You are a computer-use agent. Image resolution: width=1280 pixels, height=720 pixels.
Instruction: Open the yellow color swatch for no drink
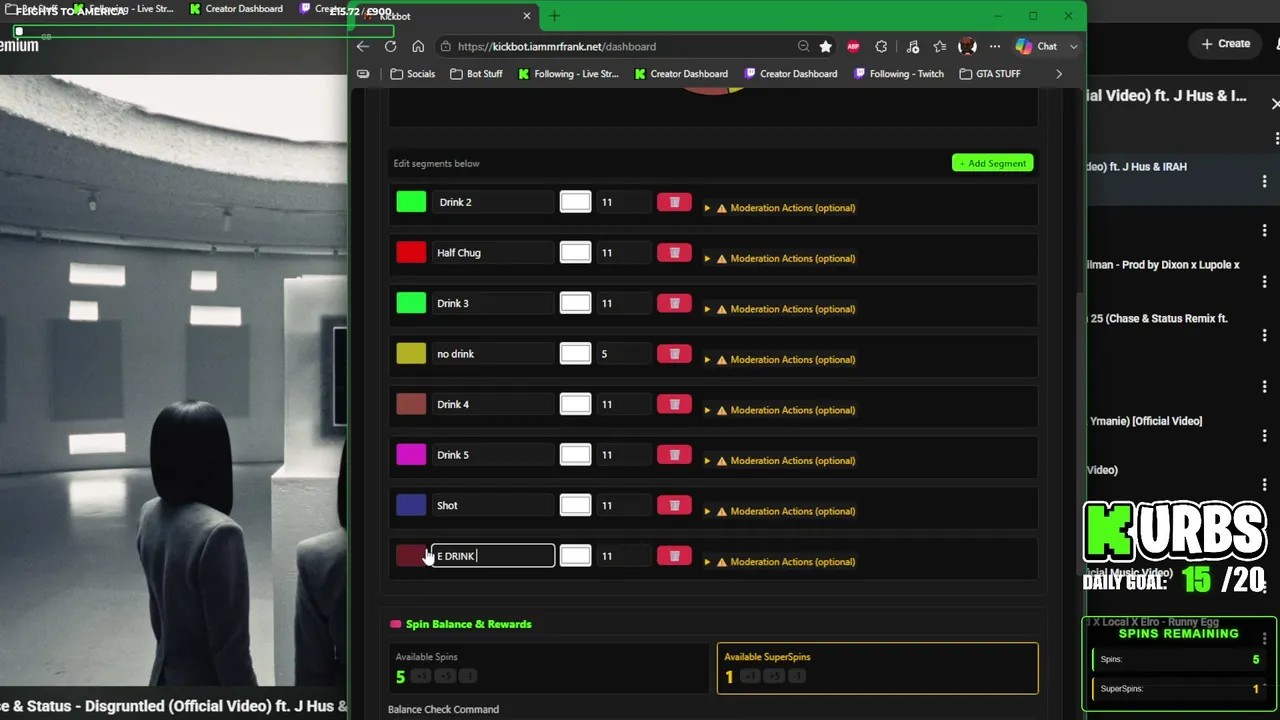(x=411, y=353)
